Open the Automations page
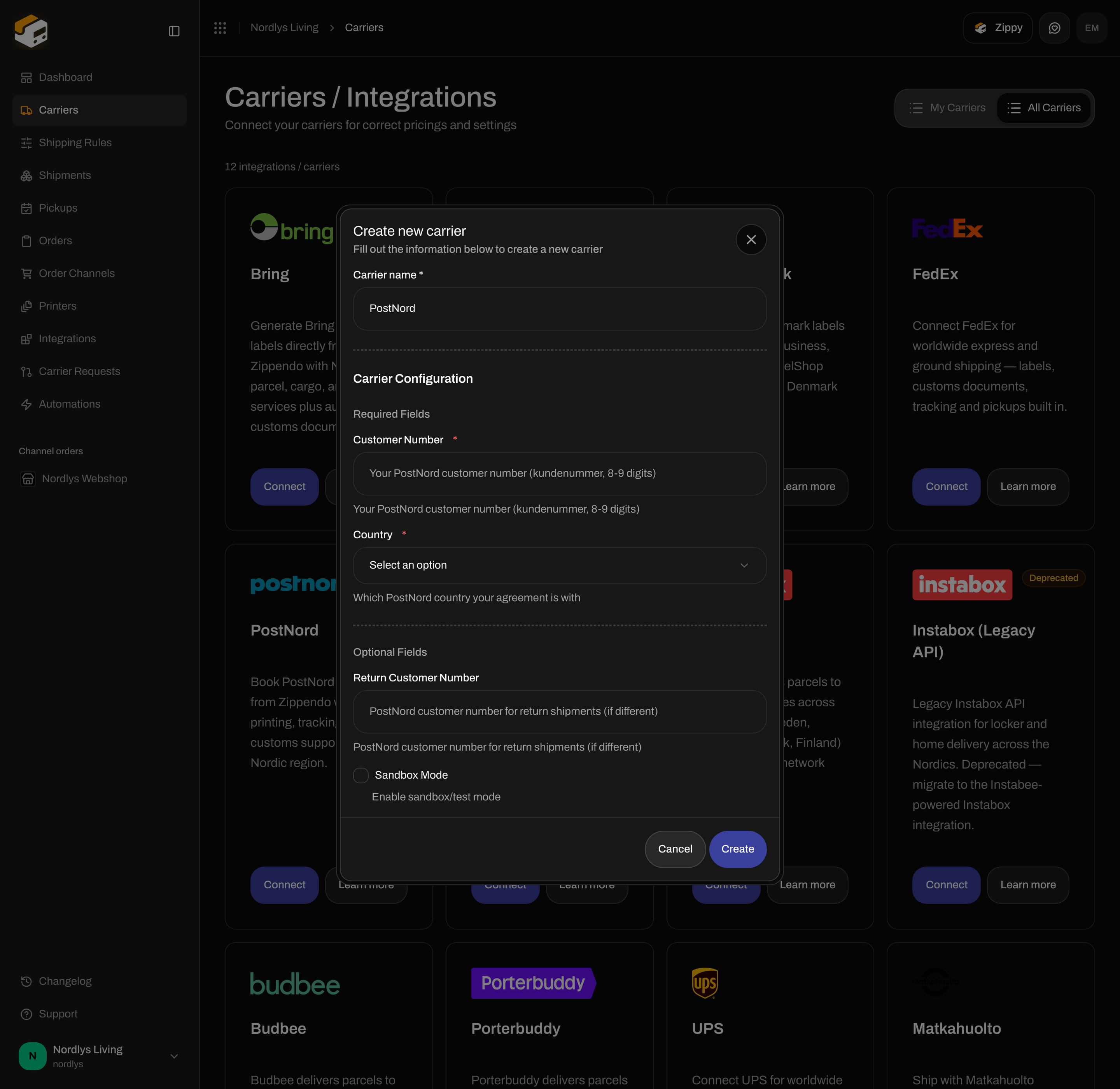This screenshot has height=1089, width=1120. (x=100, y=404)
